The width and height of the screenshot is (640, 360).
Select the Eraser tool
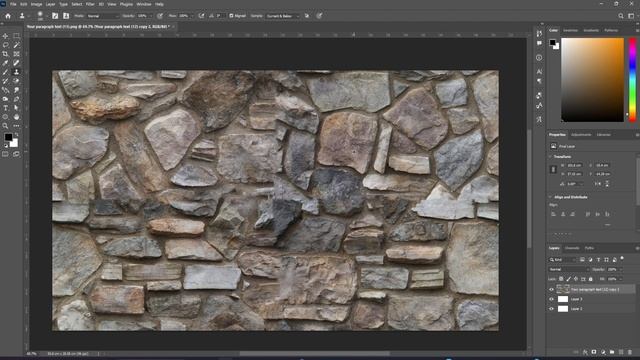[16, 81]
